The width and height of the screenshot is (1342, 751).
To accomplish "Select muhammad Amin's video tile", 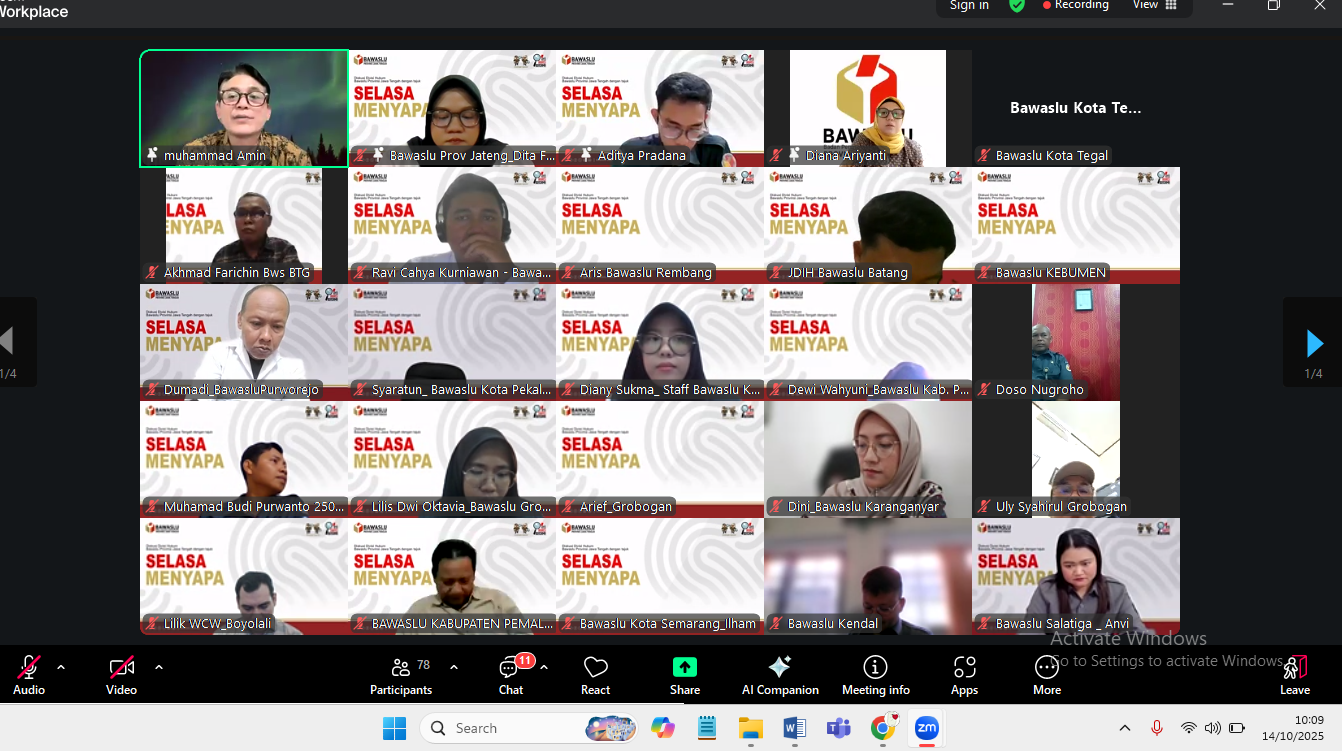I will (244, 108).
